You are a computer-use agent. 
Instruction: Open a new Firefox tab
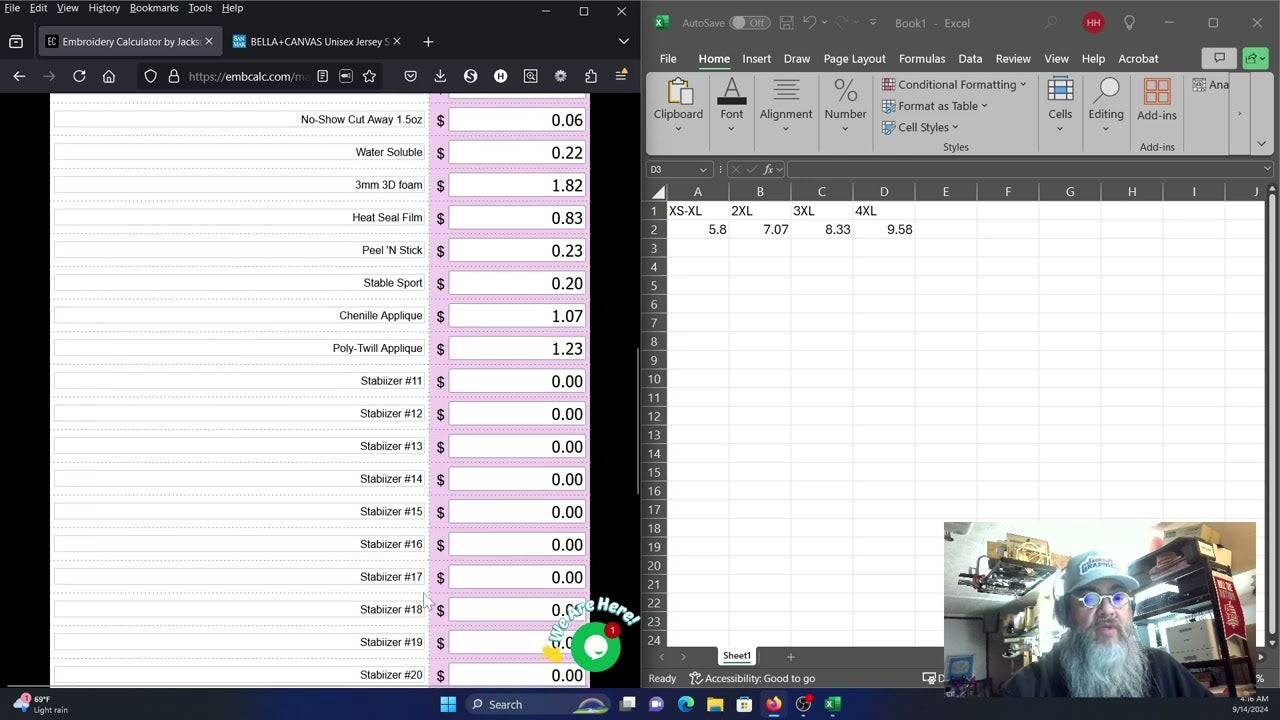click(x=428, y=42)
